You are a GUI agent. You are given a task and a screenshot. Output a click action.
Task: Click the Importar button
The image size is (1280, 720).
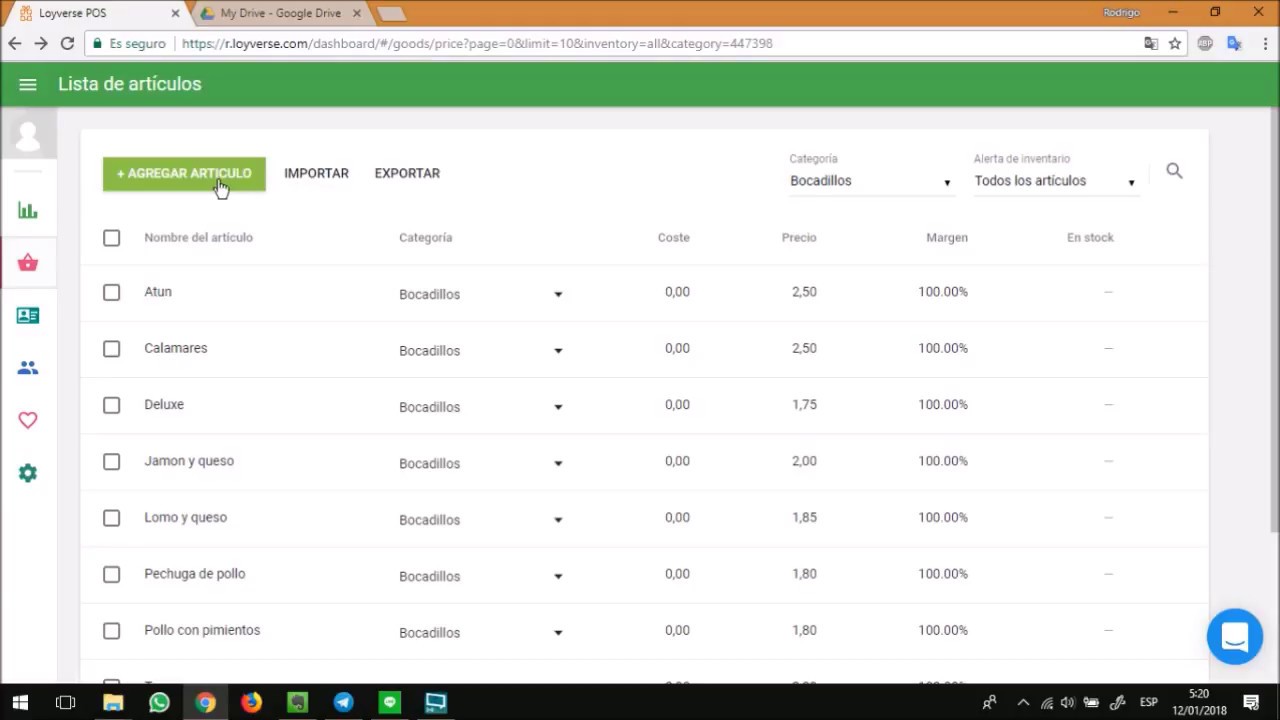click(x=316, y=173)
